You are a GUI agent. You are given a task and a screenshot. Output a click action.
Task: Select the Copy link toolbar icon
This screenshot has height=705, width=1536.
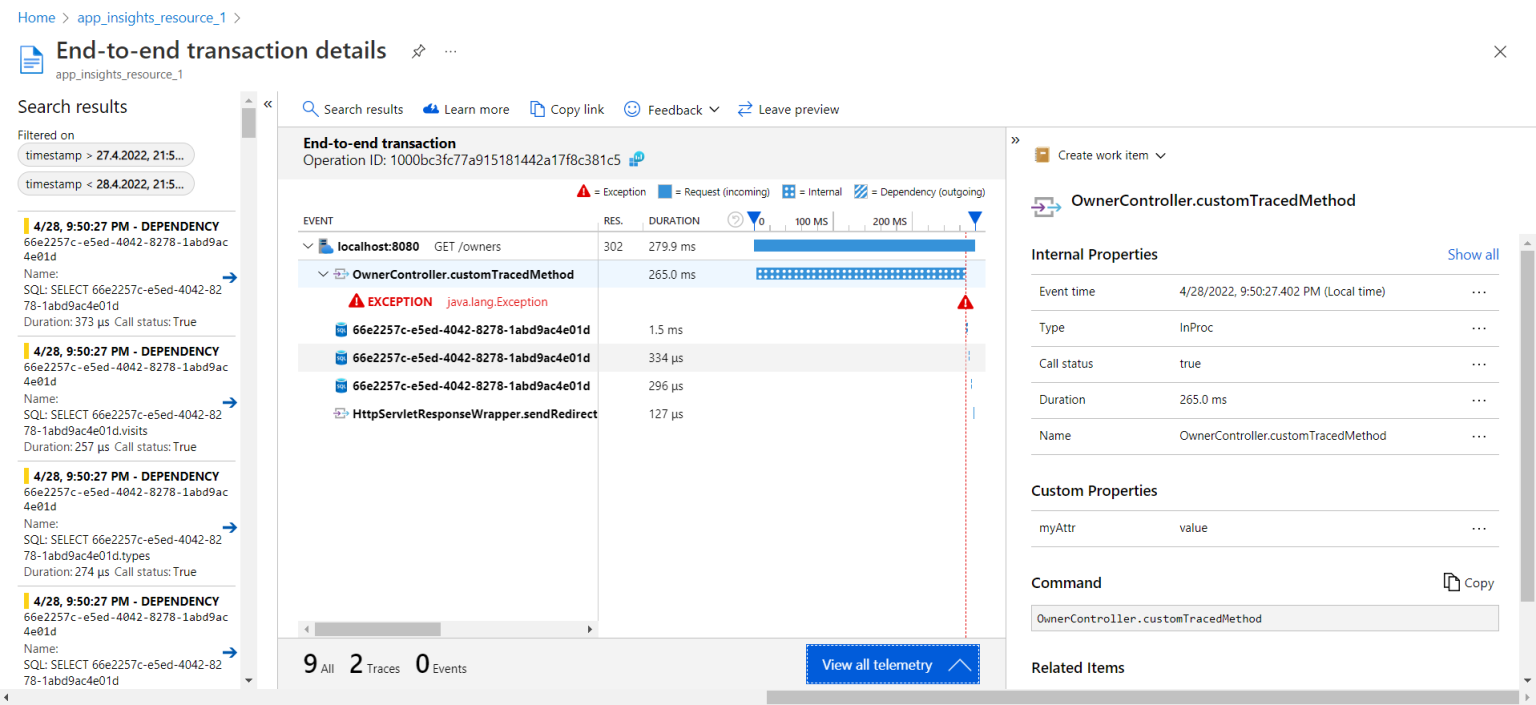pos(538,108)
